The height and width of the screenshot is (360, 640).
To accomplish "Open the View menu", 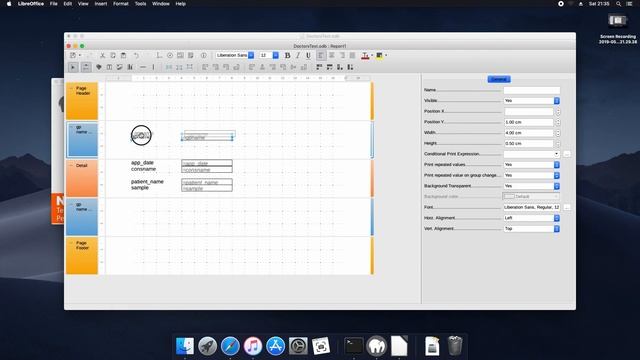I will (83, 4).
